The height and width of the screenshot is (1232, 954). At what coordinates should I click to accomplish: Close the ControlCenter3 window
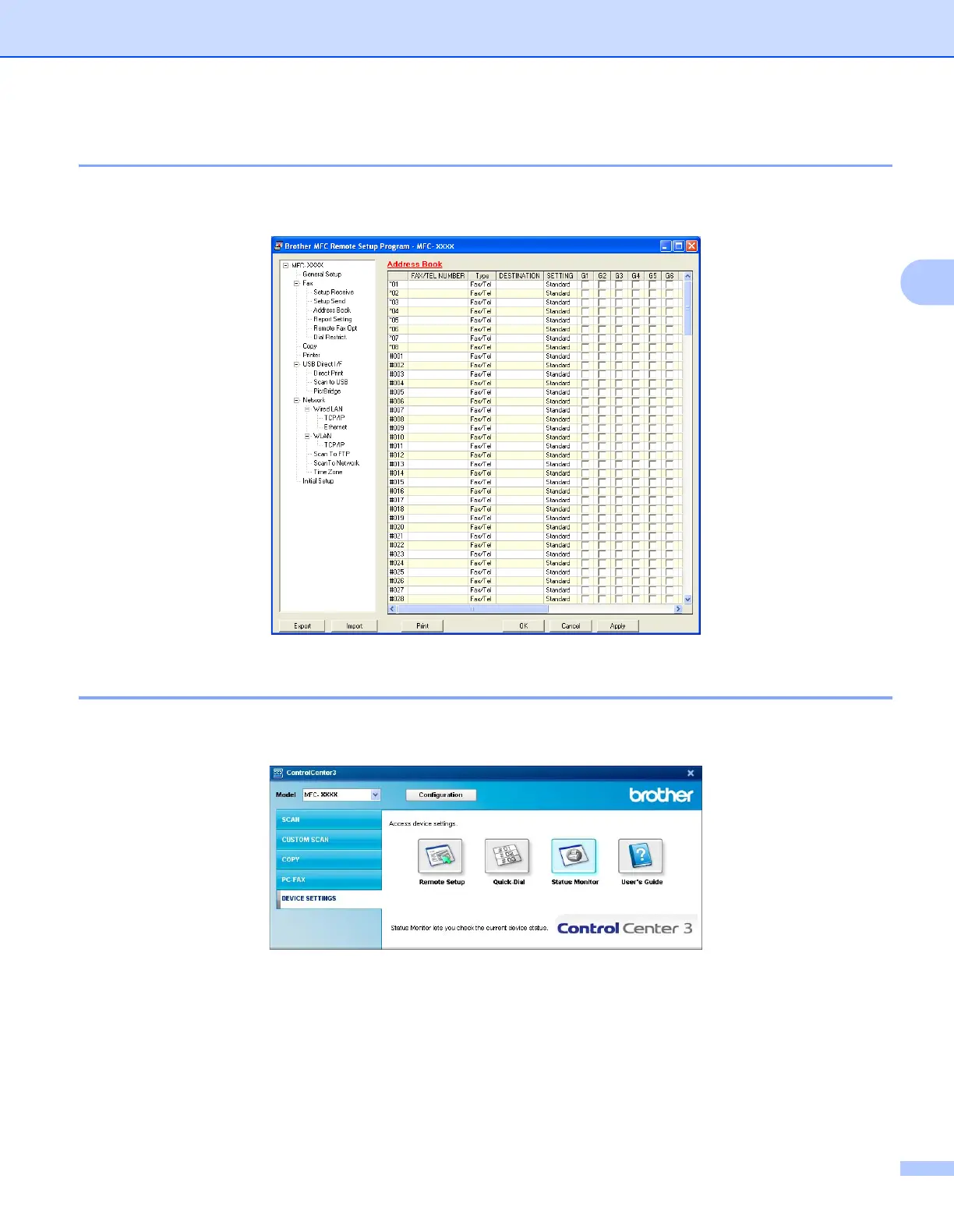pyautogui.click(x=691, y=773)
